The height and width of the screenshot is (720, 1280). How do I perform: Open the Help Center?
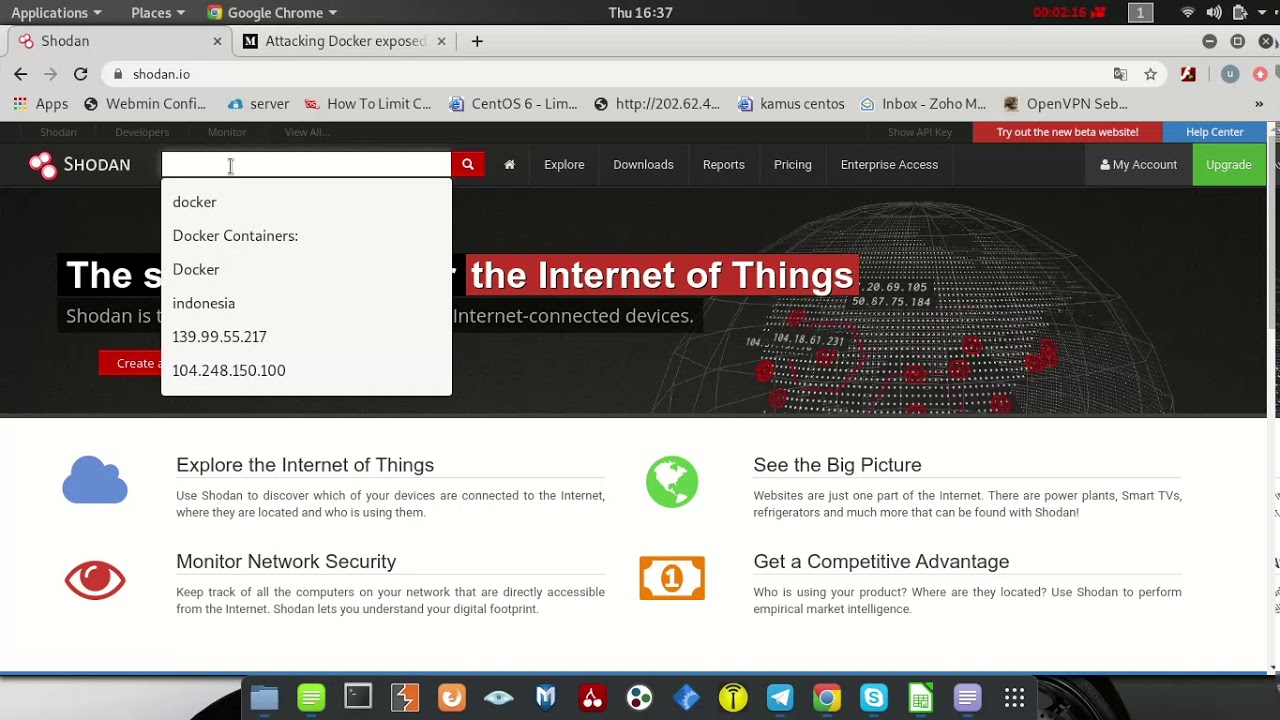tap(1214, 132)
